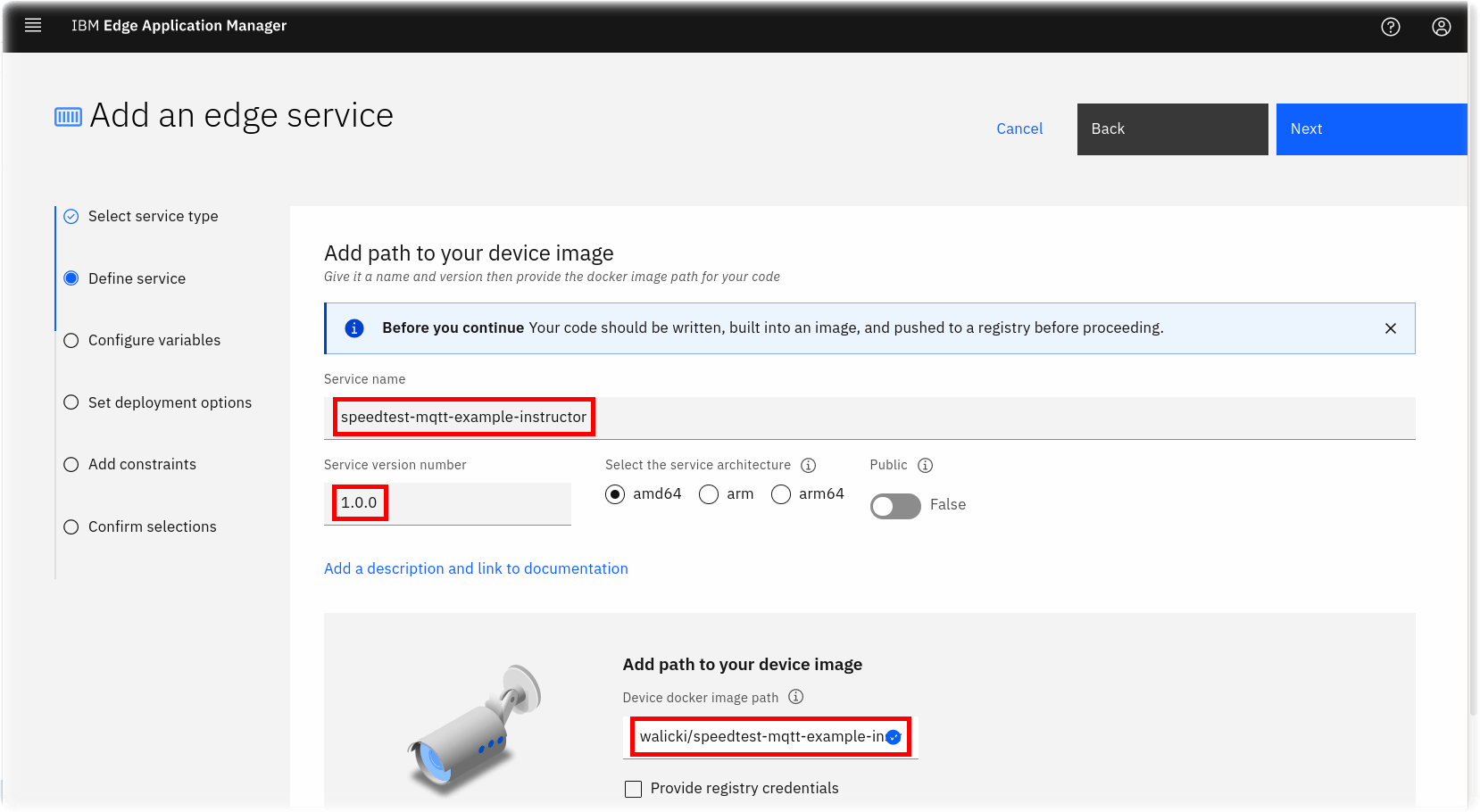Click IBM Edge Application Manager title
The image size is (1480, 812).
(x=179, y=26)
